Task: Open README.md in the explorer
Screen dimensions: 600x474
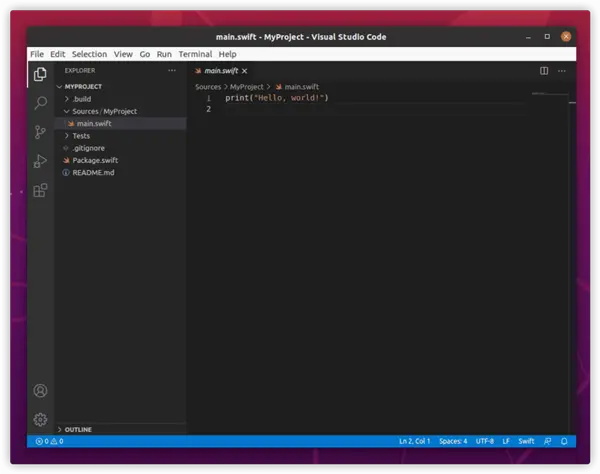Action: (x=93, y=172)
